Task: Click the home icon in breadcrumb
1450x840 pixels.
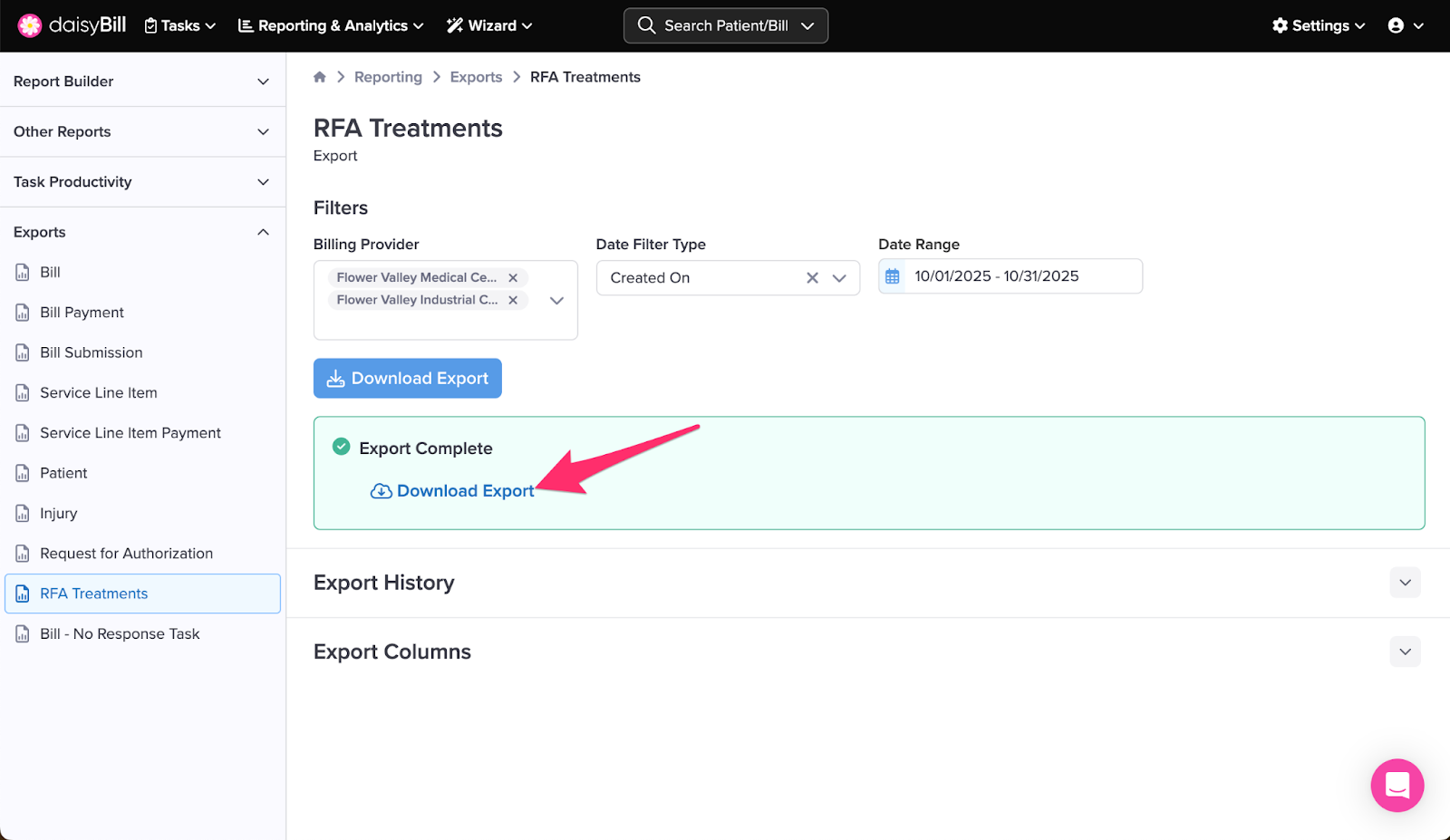Action: pyautogui.click(x=320, y=77)
